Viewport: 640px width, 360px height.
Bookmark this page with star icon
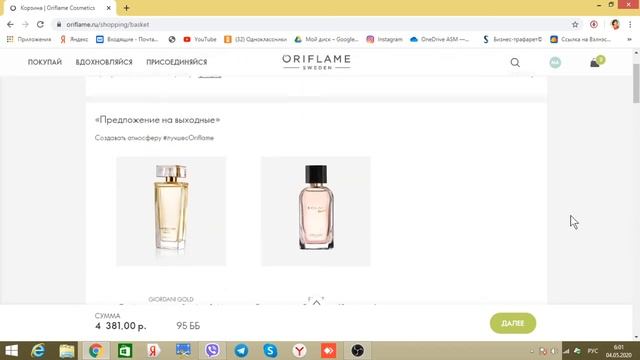click(575, 24)
